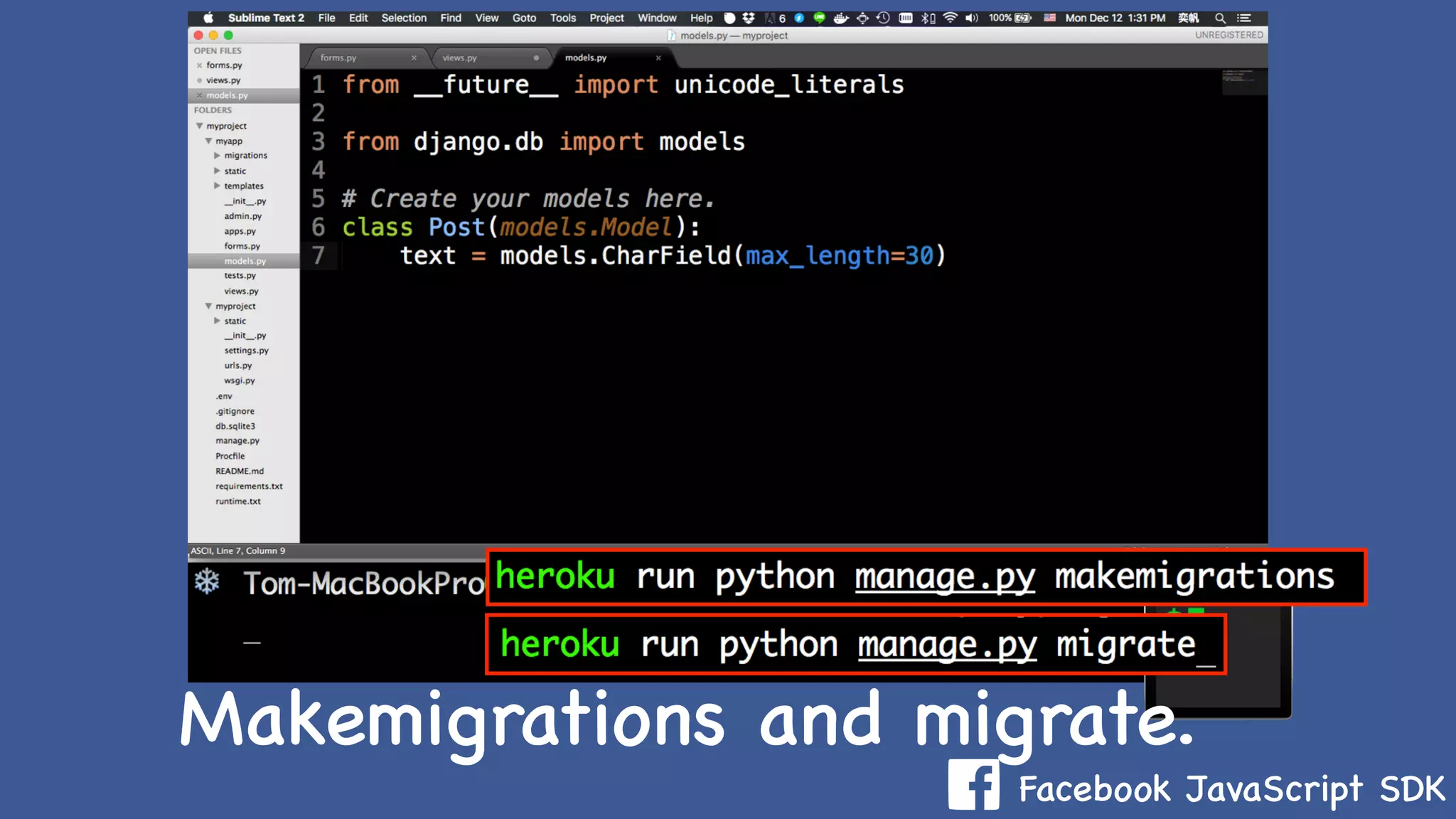Close the models.py tab
1456x819 pixels.
point(658,58)
